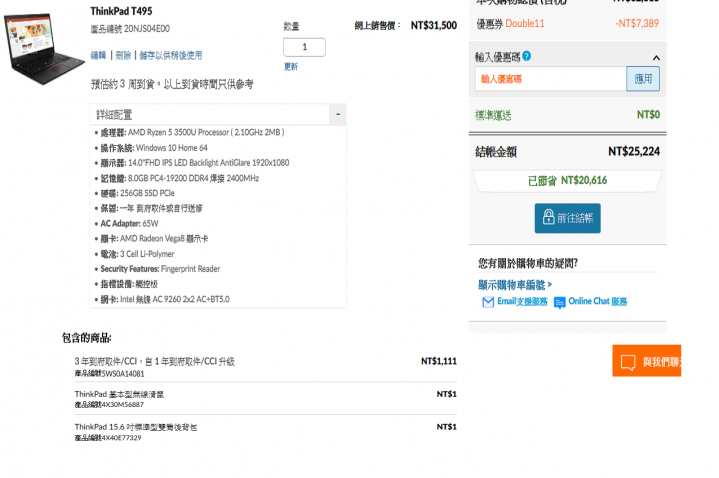The height and width of the screenshot is (478, 719).
Task: Select the saved amount NT$20,616
Action: pos(584,180)
